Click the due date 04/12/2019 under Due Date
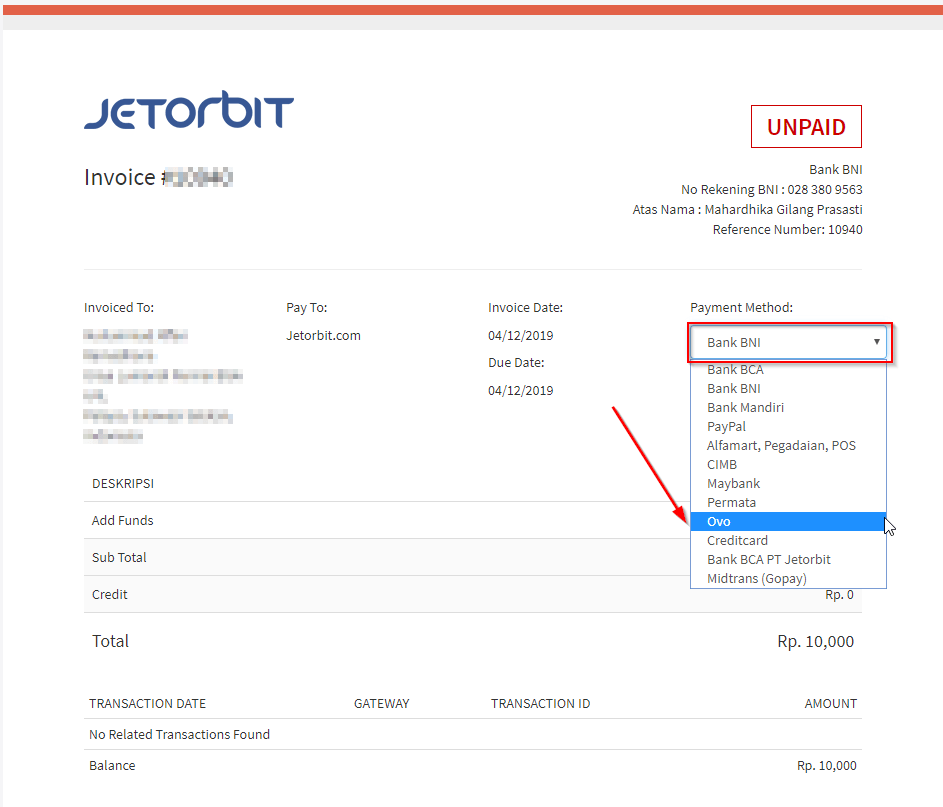The image size is (943, 807). coord(521,391)
